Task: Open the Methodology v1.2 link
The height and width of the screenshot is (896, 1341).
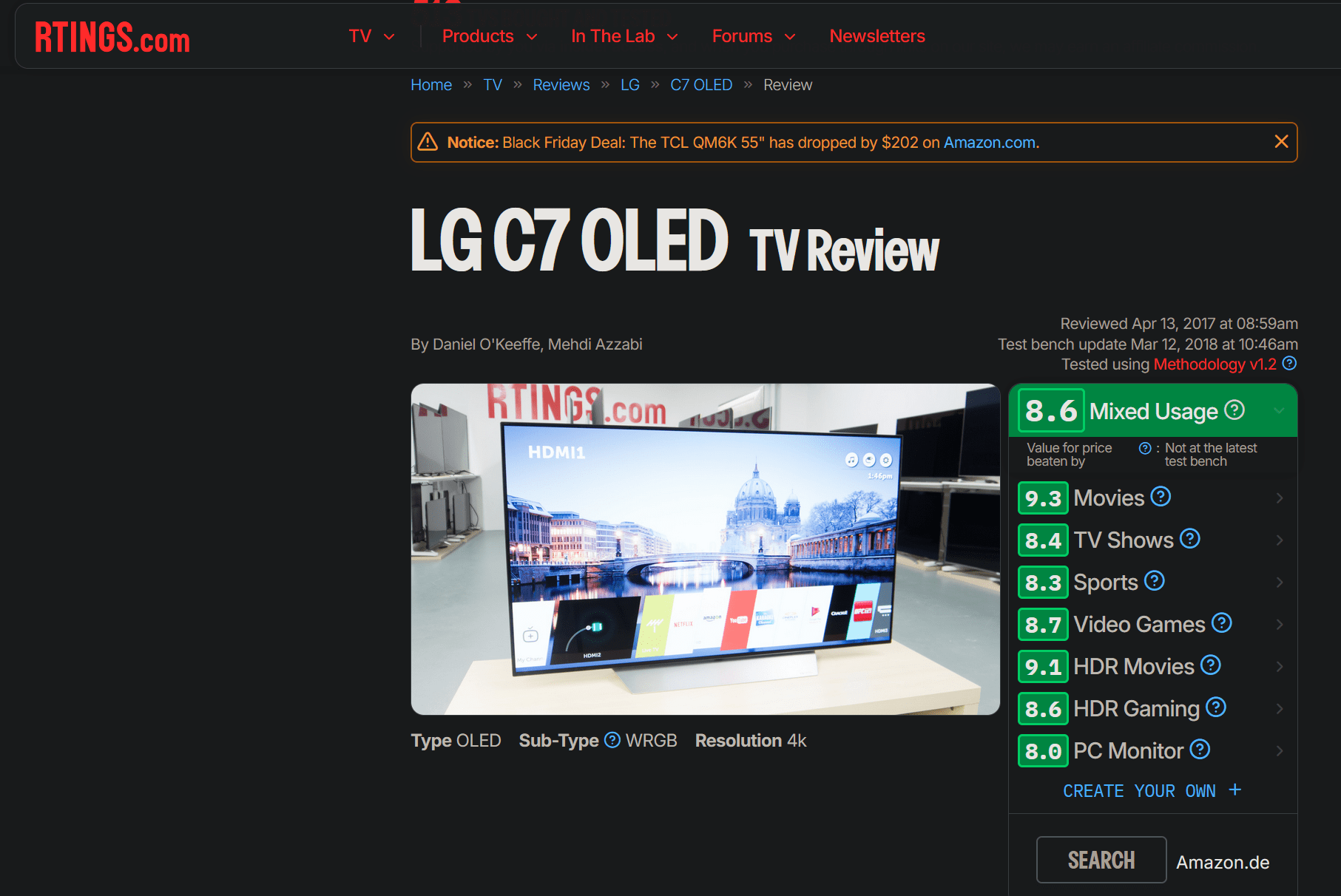Action: click(1215, 364)
